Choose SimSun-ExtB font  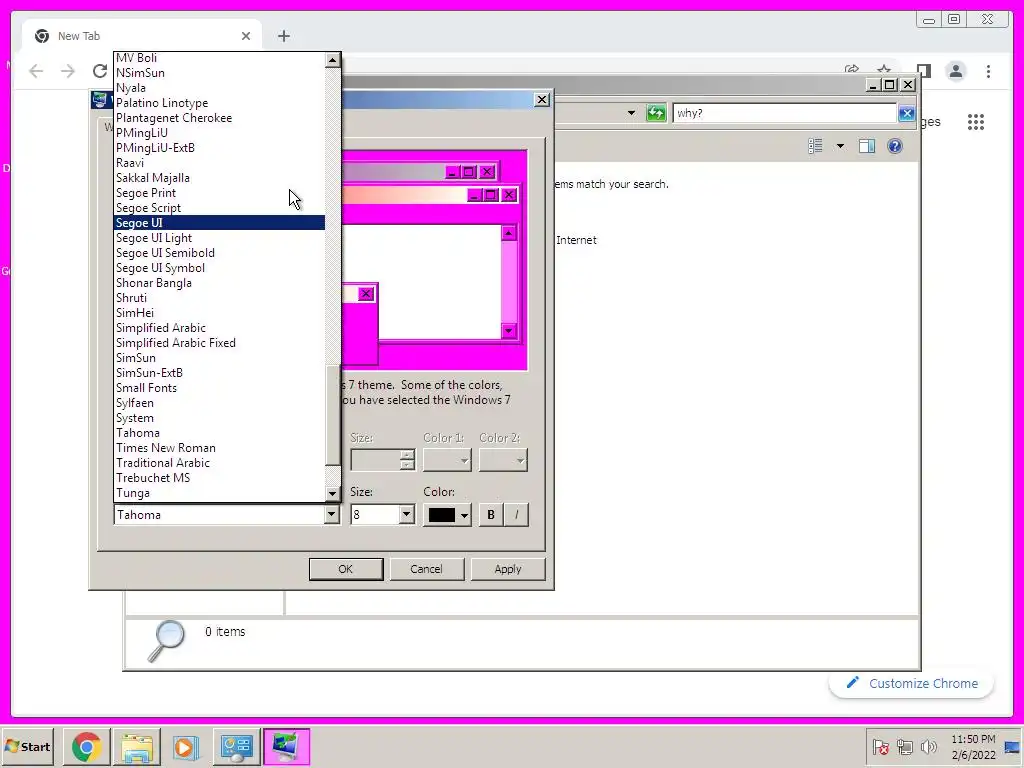tap(219, 373)
